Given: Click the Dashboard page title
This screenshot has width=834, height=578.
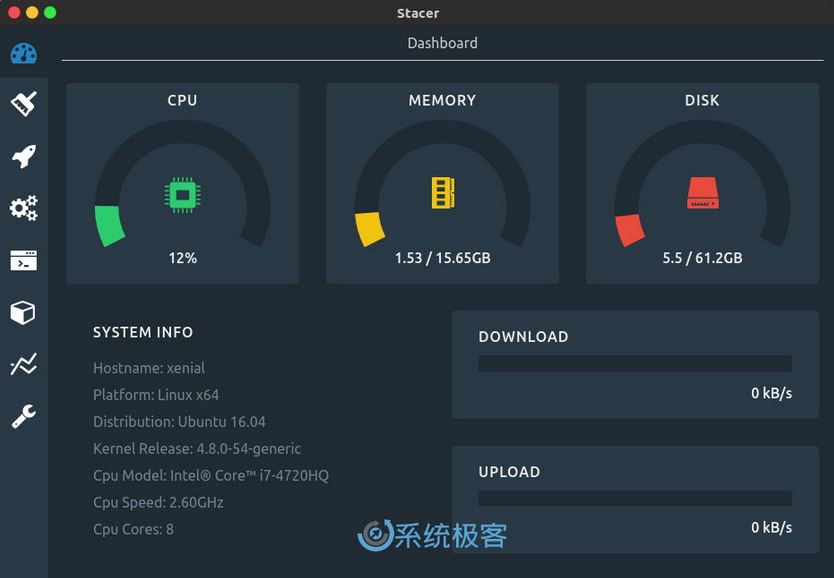Looking at the screenshot, I should coord(442,43).
